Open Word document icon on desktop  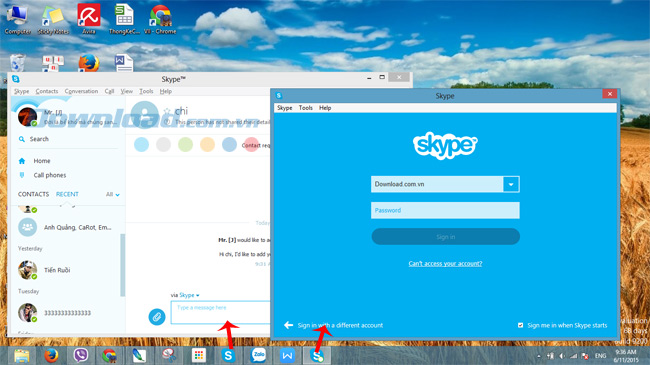pos(124,63)
